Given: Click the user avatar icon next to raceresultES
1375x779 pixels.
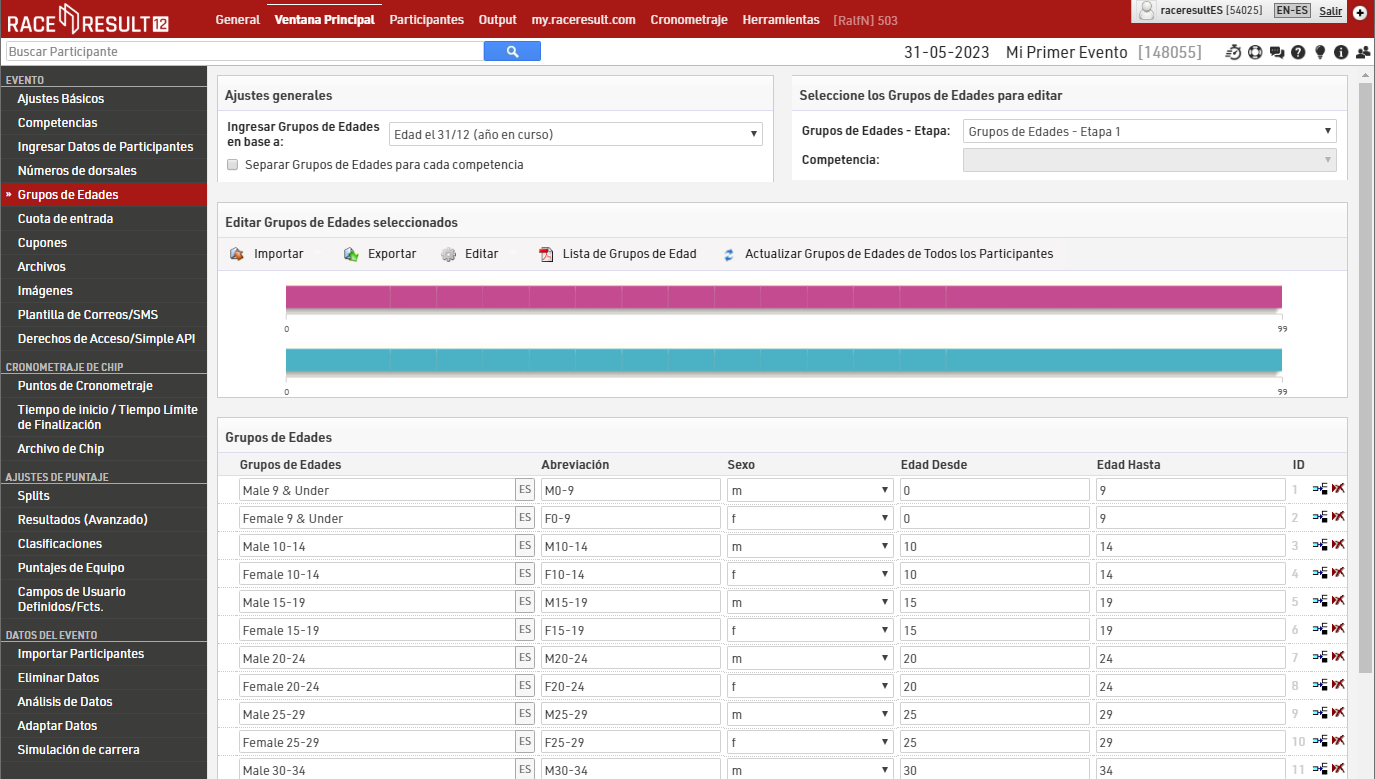Looking at the screenshot, I should point(1147,10).
